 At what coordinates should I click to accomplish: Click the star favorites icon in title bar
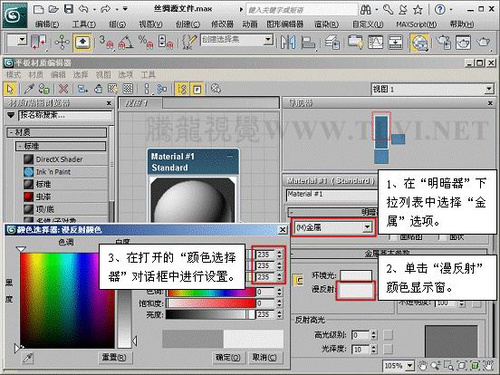point(418,10)
